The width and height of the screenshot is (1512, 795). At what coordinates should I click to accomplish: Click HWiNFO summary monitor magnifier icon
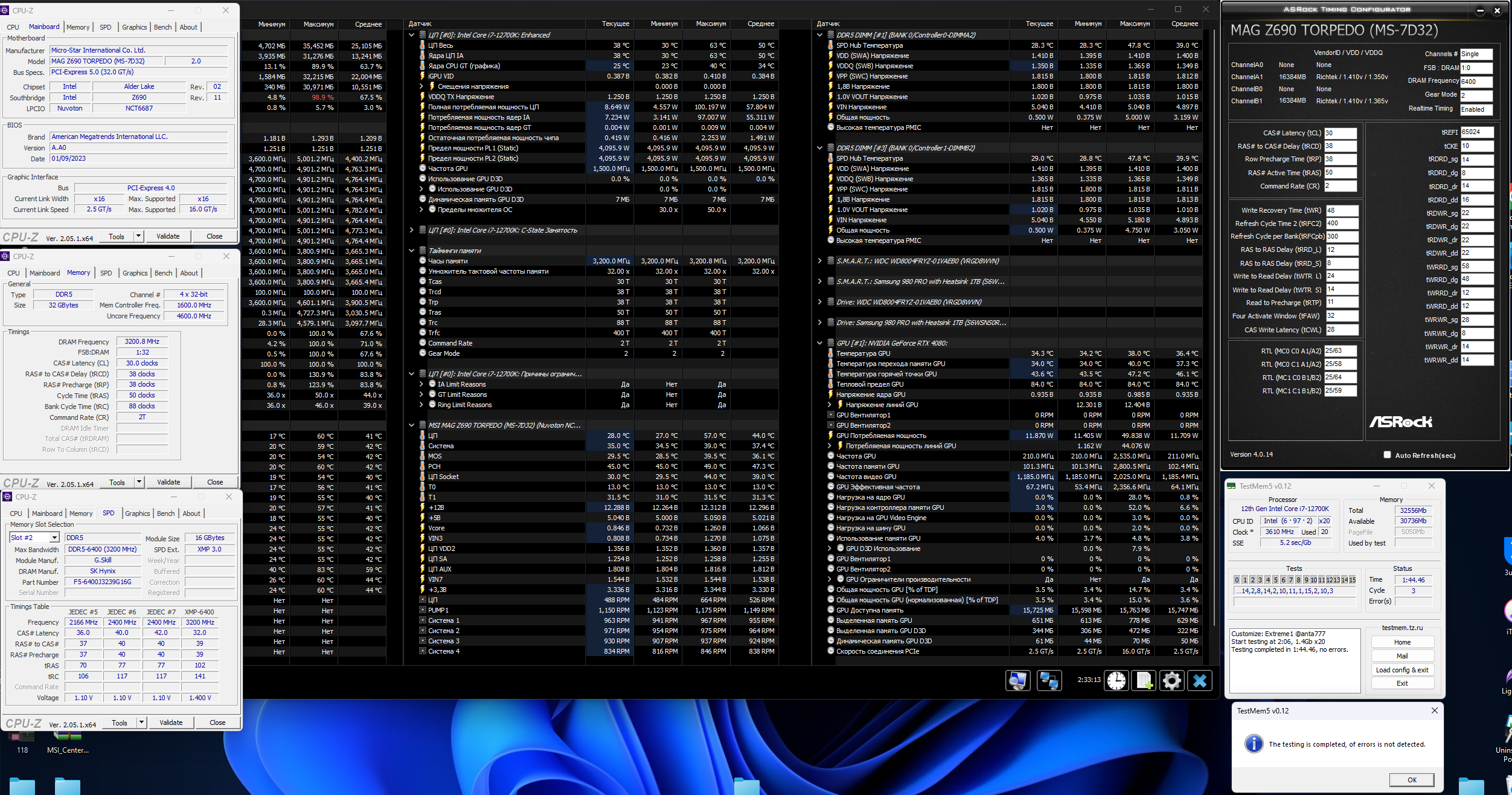click(1018, 681)
